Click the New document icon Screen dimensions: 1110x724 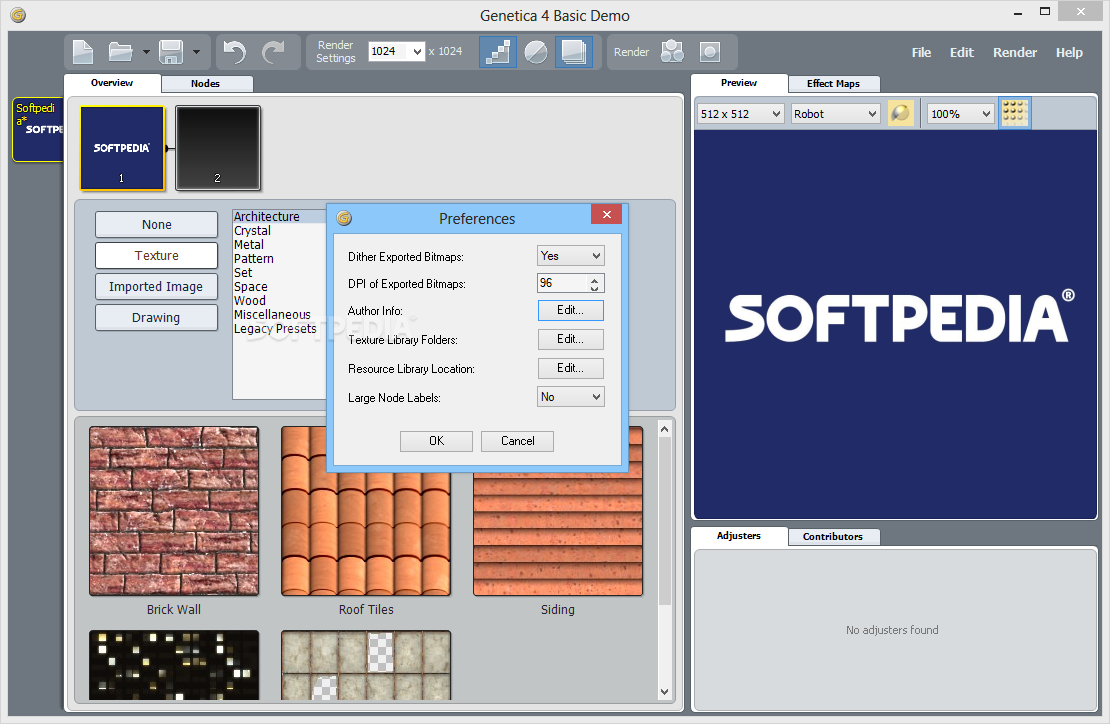pos(84,52)
